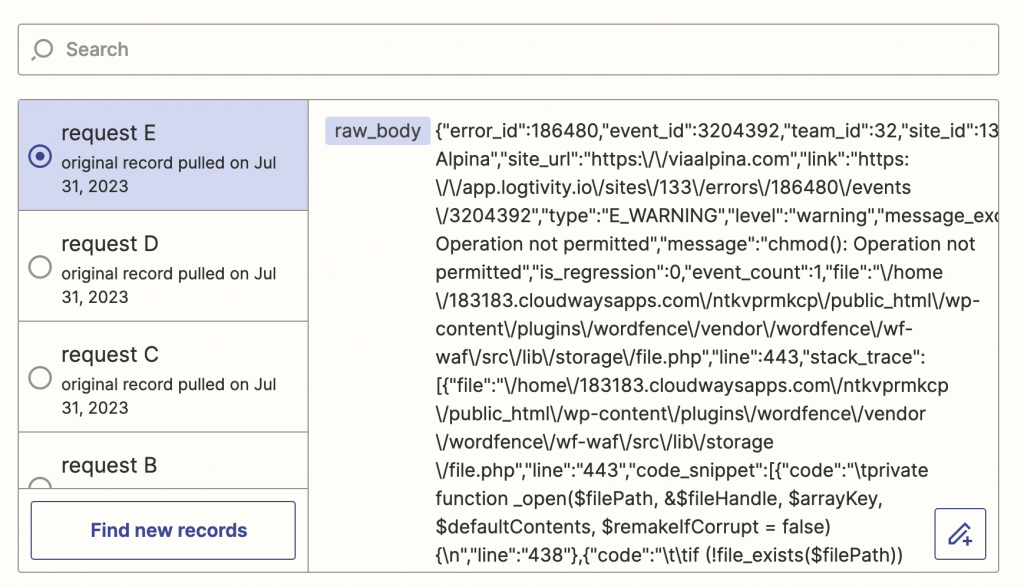Click request C's pulled-on date text
1024x587 pixels.
[168, 396]
